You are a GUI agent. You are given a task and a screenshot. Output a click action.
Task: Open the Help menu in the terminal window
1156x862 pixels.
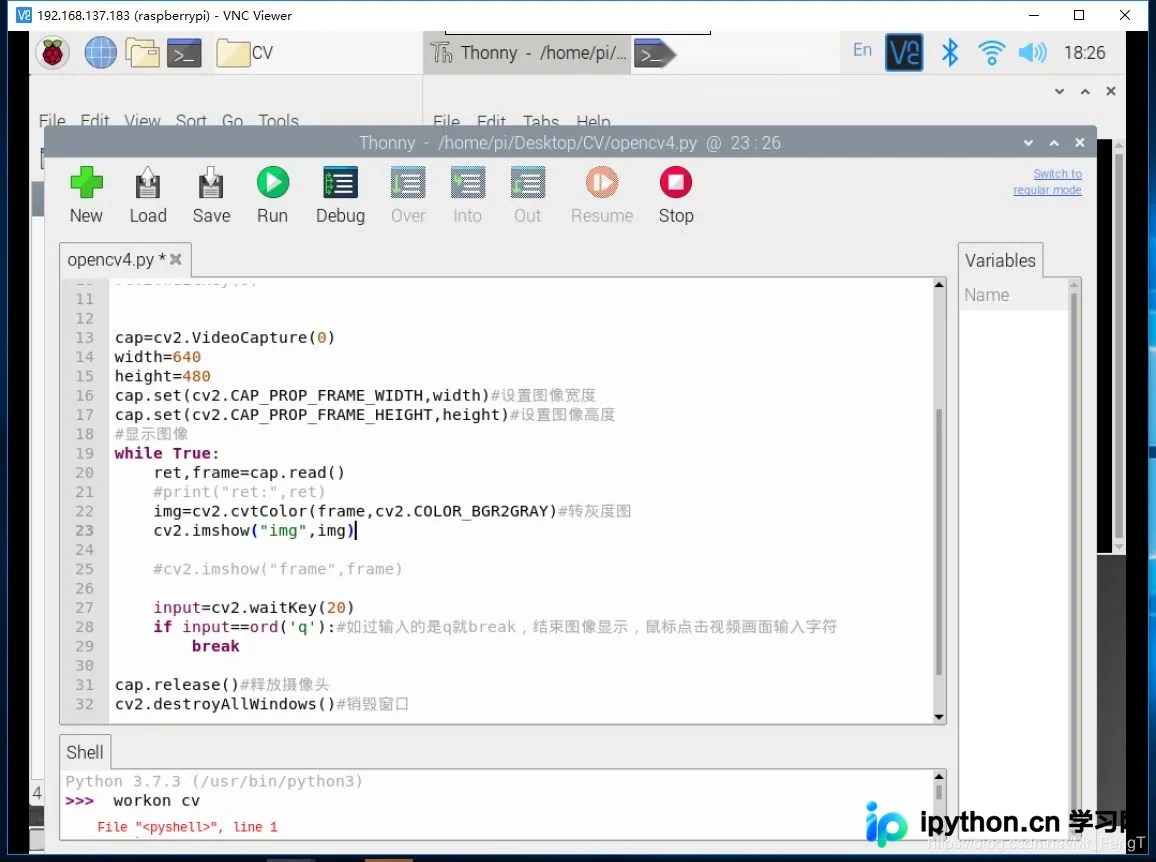coord(593,122)
